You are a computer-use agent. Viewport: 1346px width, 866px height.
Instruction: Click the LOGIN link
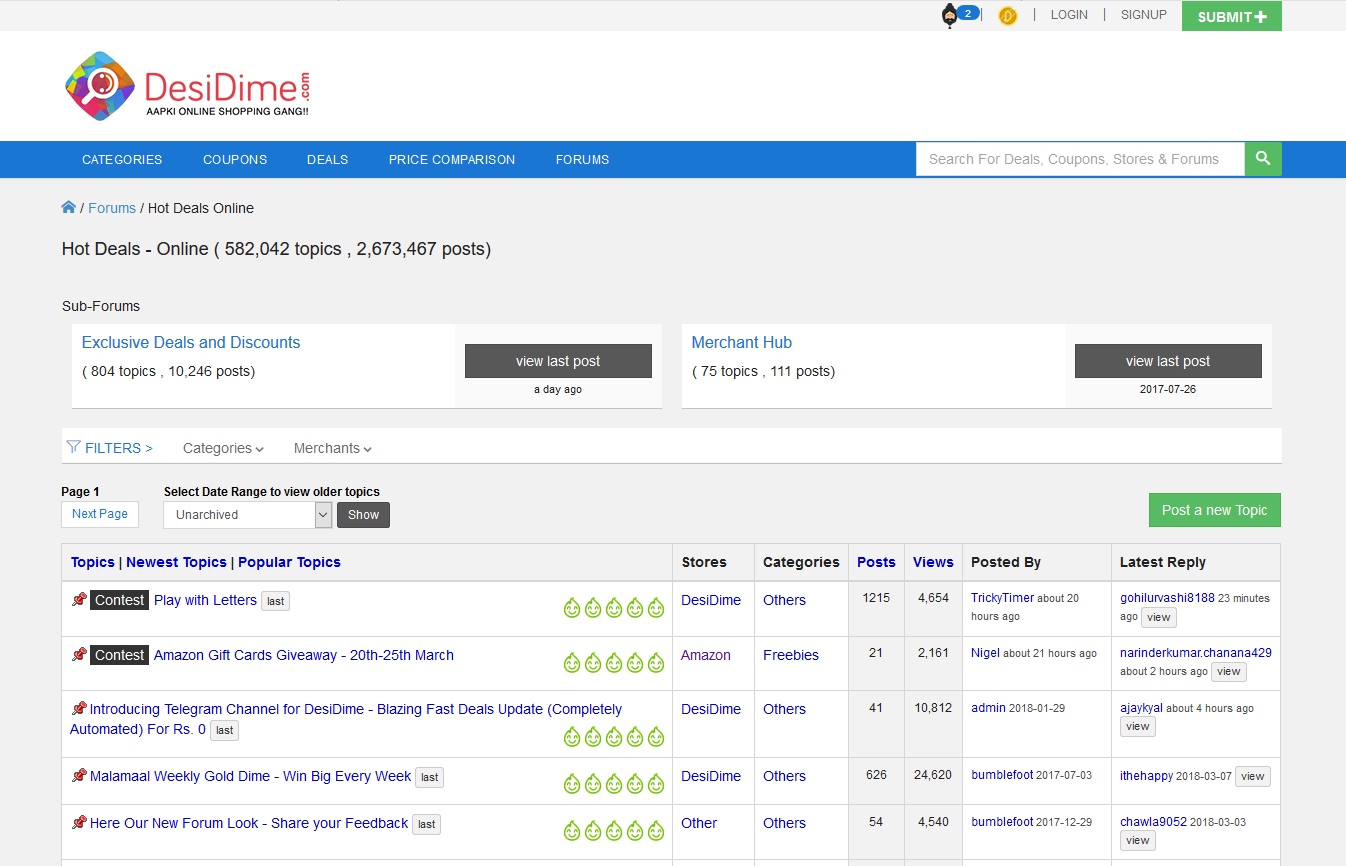[1069, 15]
